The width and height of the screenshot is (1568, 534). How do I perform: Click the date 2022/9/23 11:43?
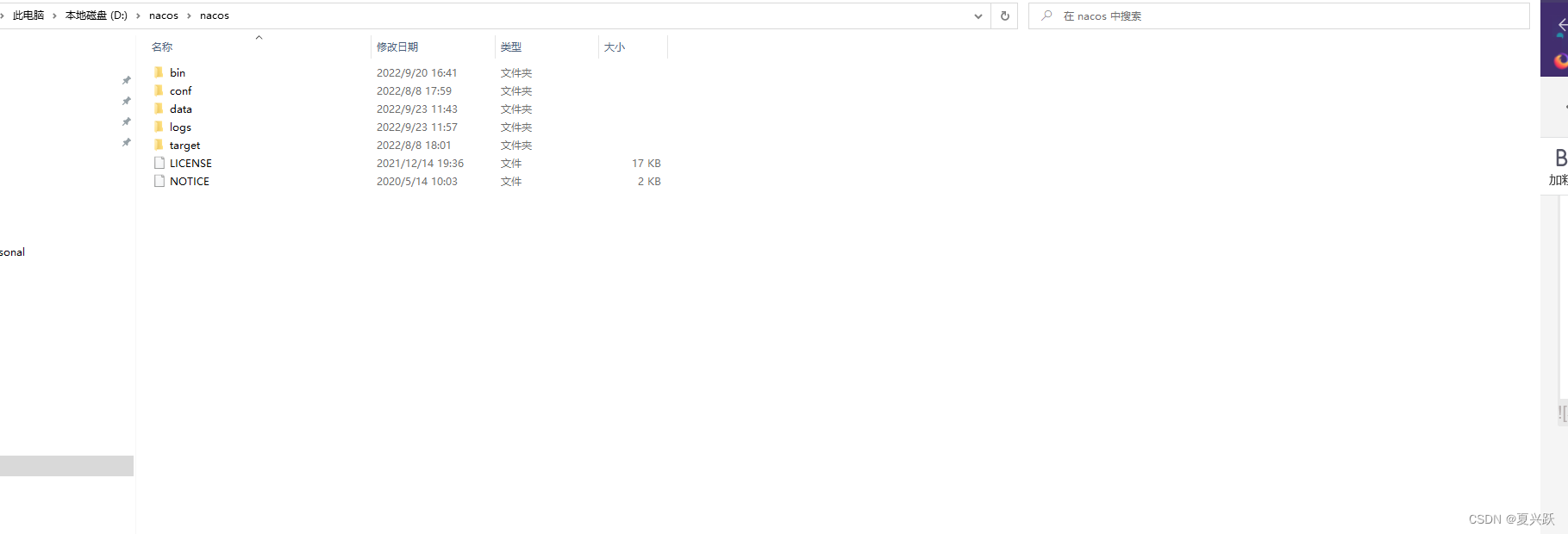(x=417, y=109)
